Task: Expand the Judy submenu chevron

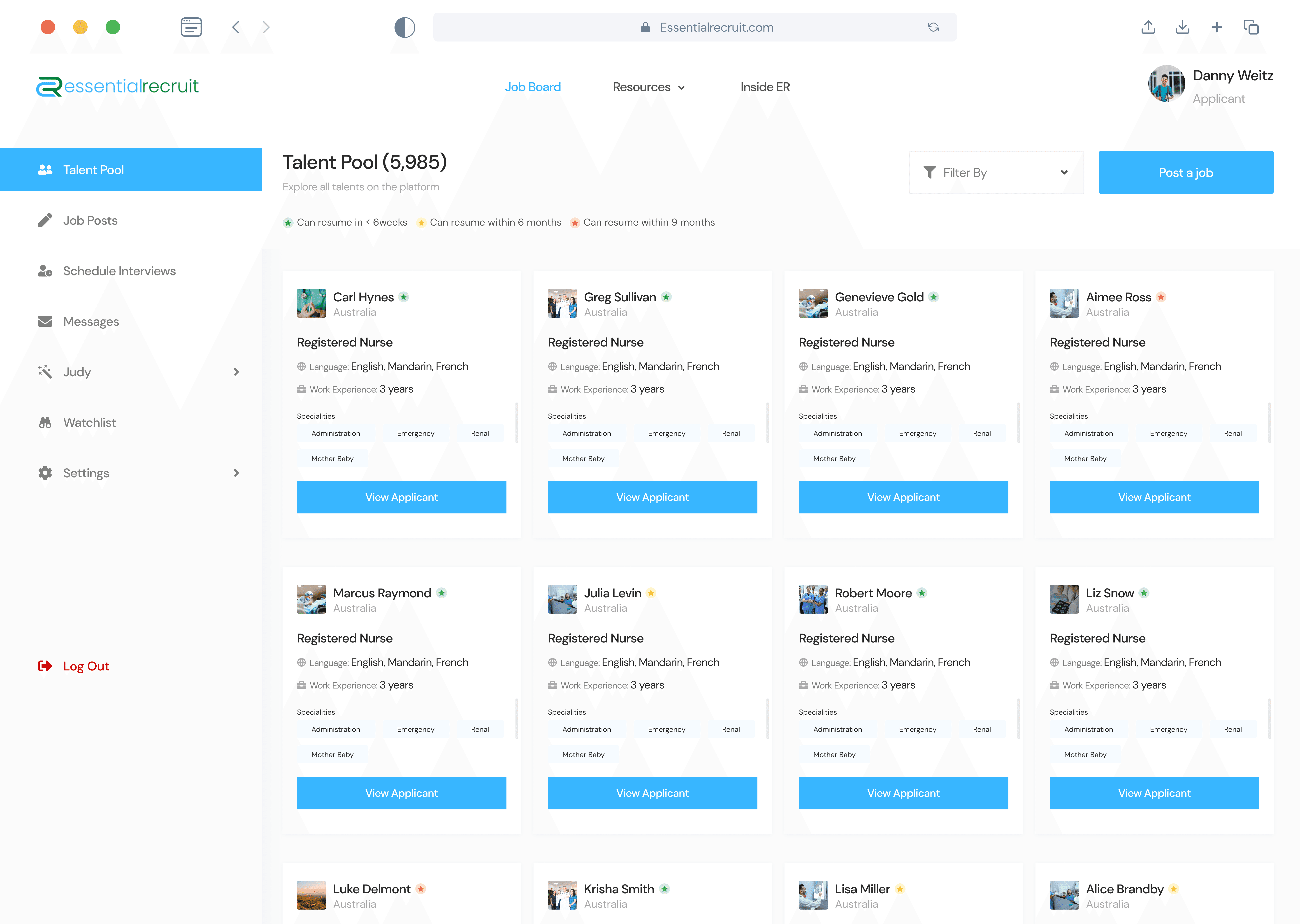Action: click(x=236, y=372)
